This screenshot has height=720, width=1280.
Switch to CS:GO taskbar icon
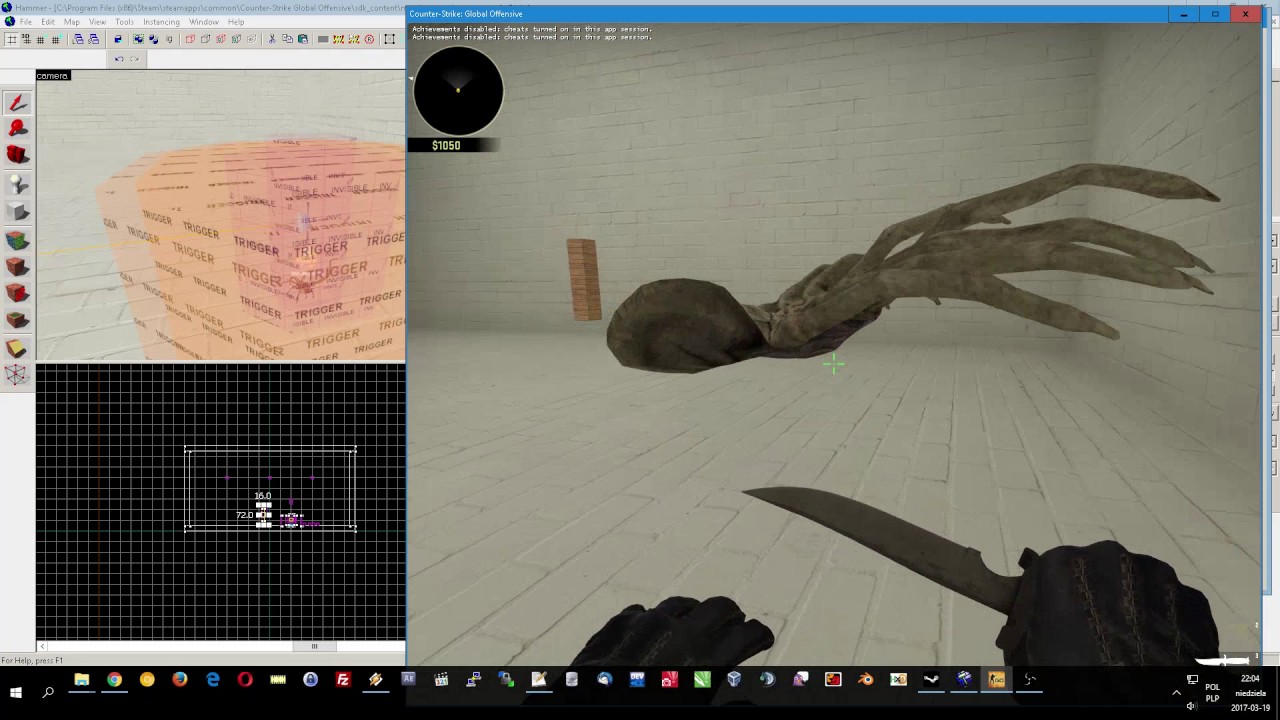(996, 680)
